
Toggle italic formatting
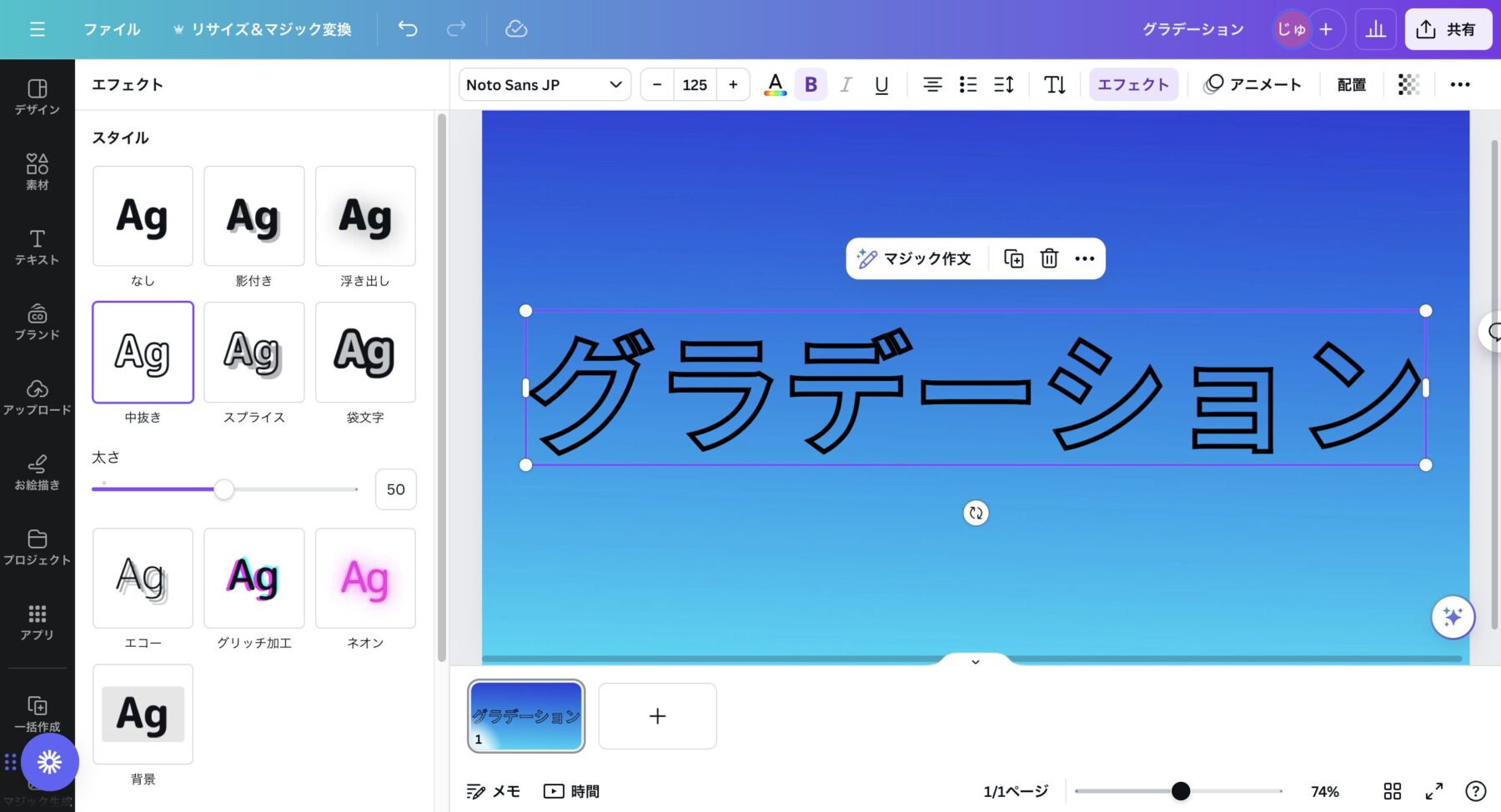(846, 84)
